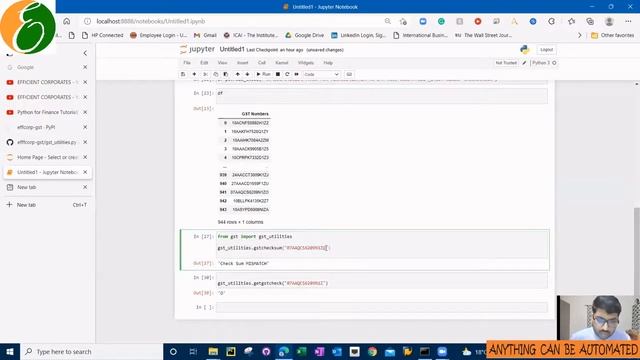Open the Cell menu in Jupyter

(x=262, y=63)
